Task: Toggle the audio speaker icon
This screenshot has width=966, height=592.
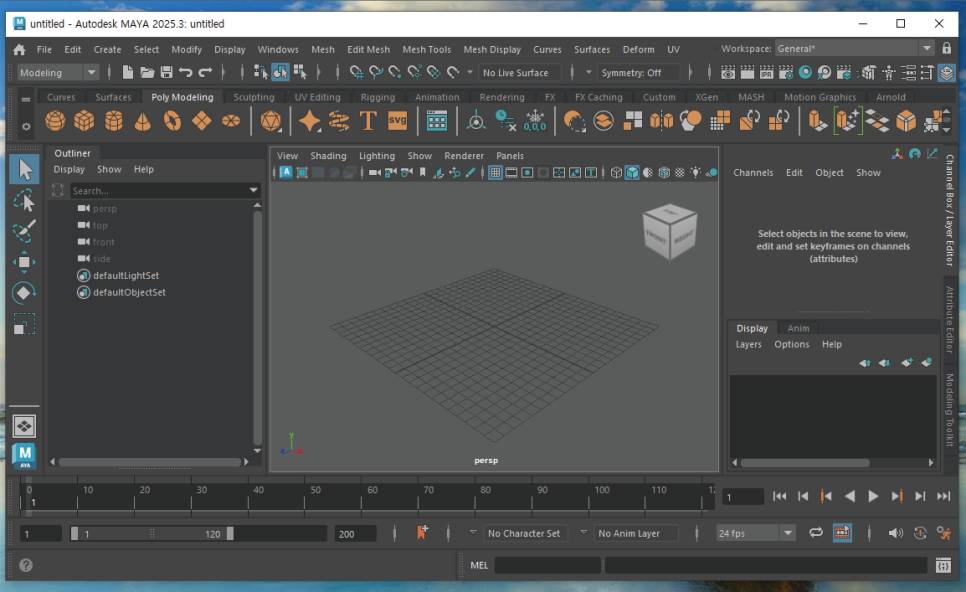Action: [x=895, y=533]
